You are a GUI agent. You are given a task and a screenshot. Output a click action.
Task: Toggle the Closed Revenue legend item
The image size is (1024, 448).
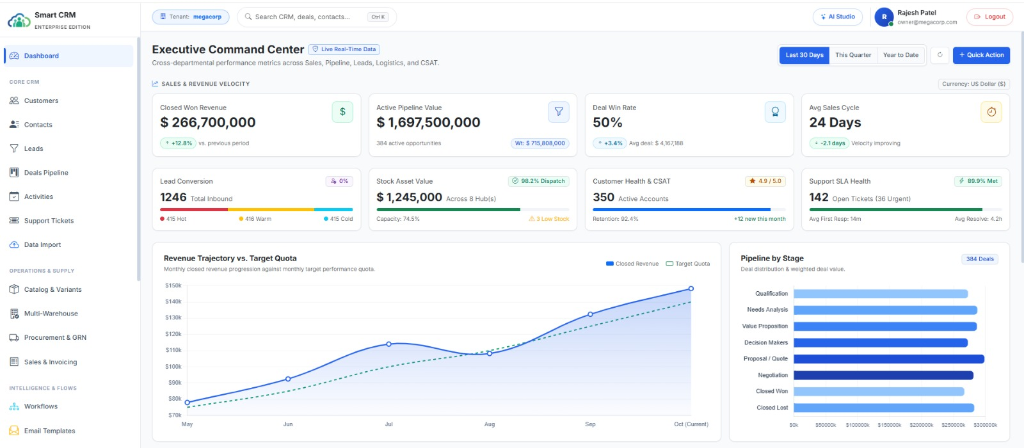(x=632, y=264)
